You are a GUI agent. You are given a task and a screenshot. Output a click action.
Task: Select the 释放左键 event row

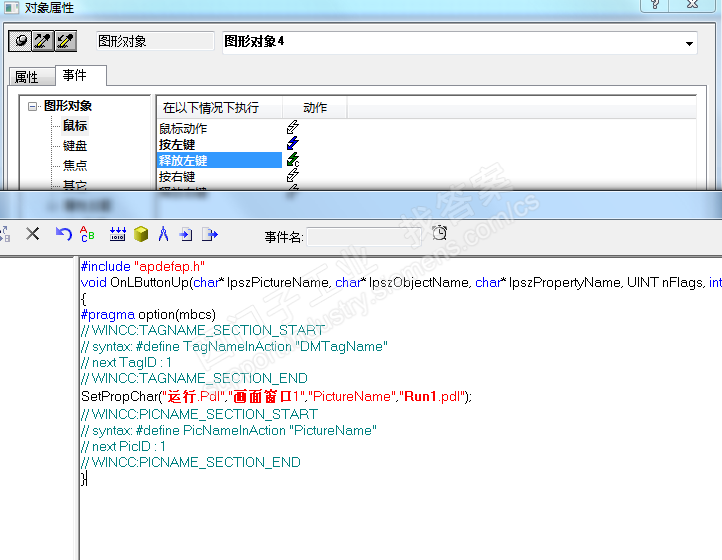(219, 160)
